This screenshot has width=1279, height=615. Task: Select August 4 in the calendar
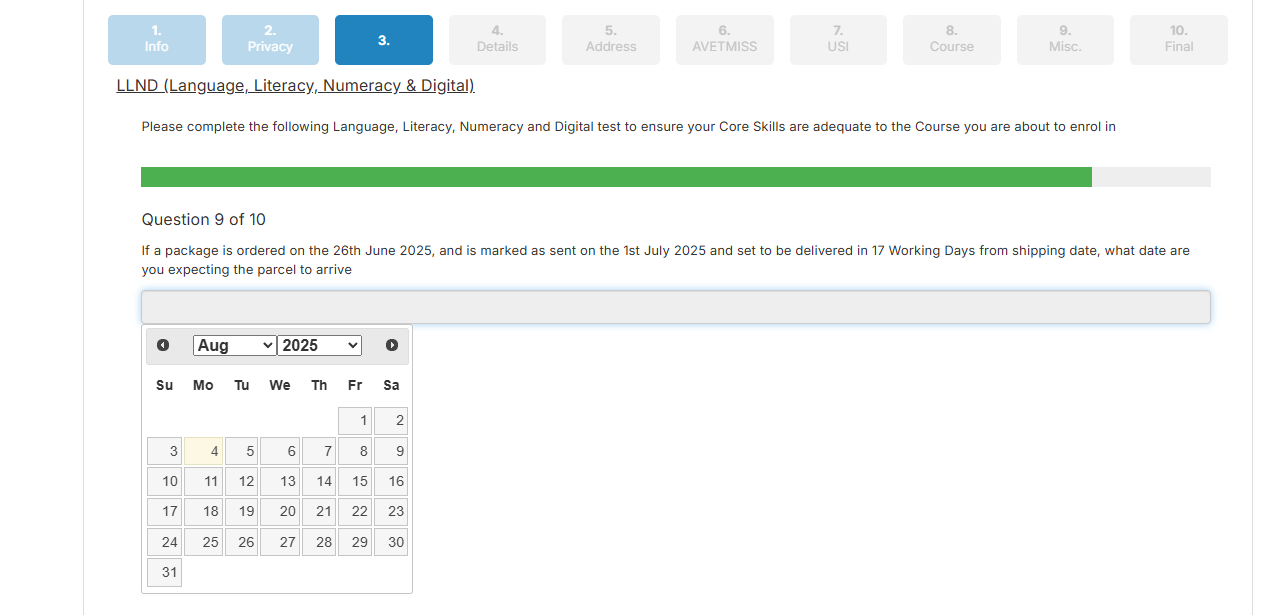coord(204,452)
